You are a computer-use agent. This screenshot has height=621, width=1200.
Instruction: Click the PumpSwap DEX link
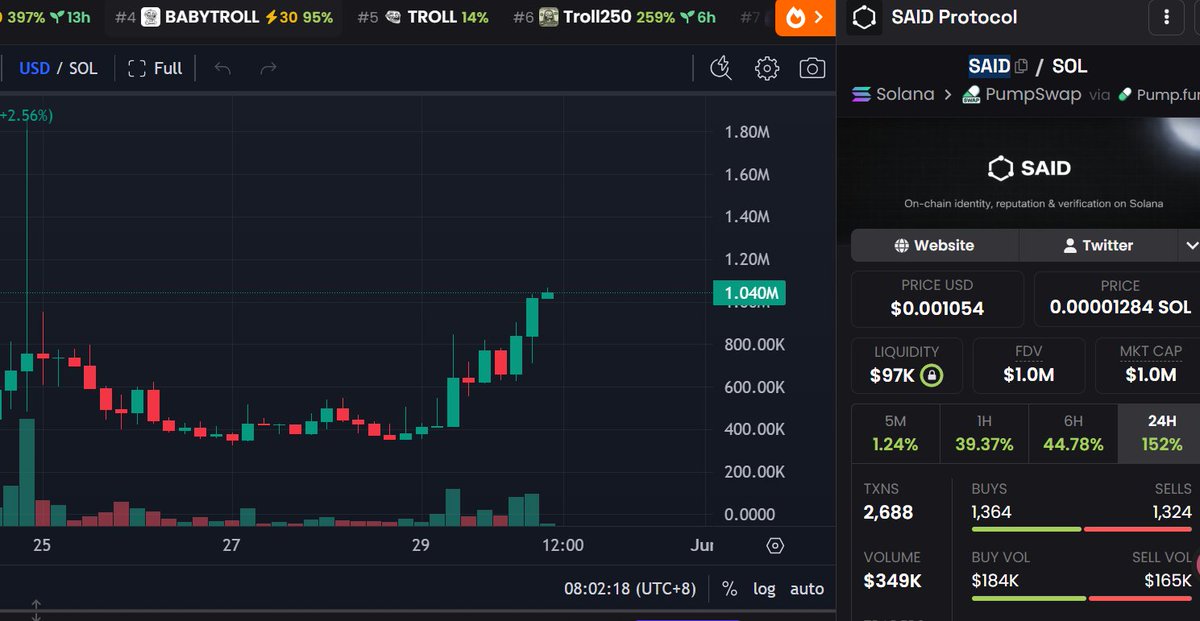(x=1021, y=95)
